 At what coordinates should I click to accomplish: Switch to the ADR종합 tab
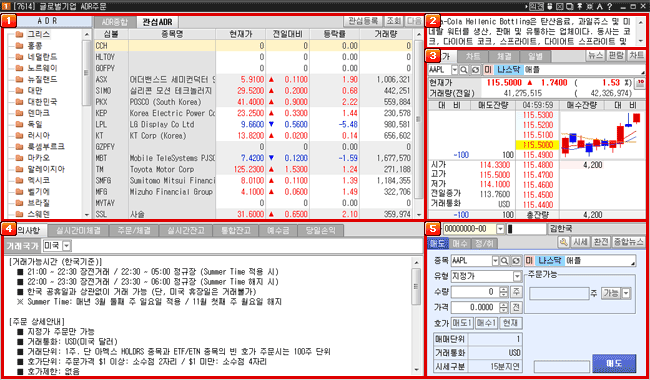click(114, 22)
